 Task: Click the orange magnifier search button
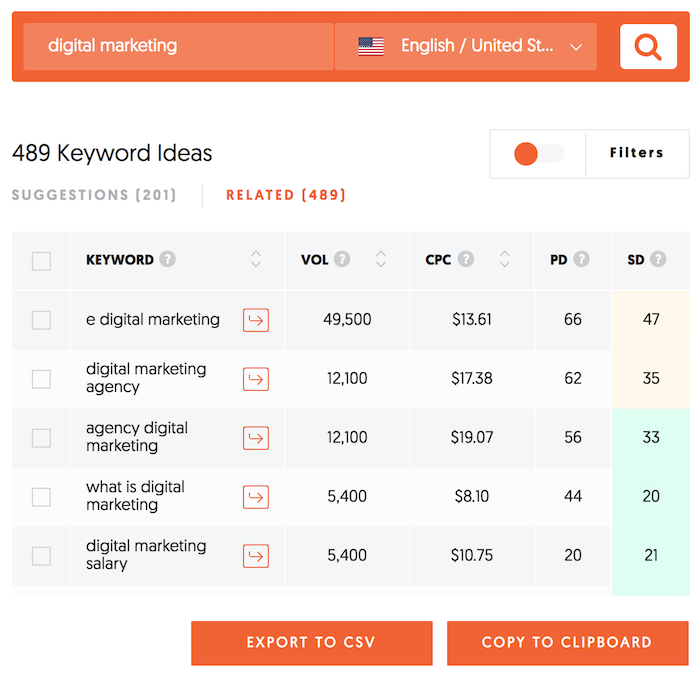pyautogui.click(x=648, y=47)
